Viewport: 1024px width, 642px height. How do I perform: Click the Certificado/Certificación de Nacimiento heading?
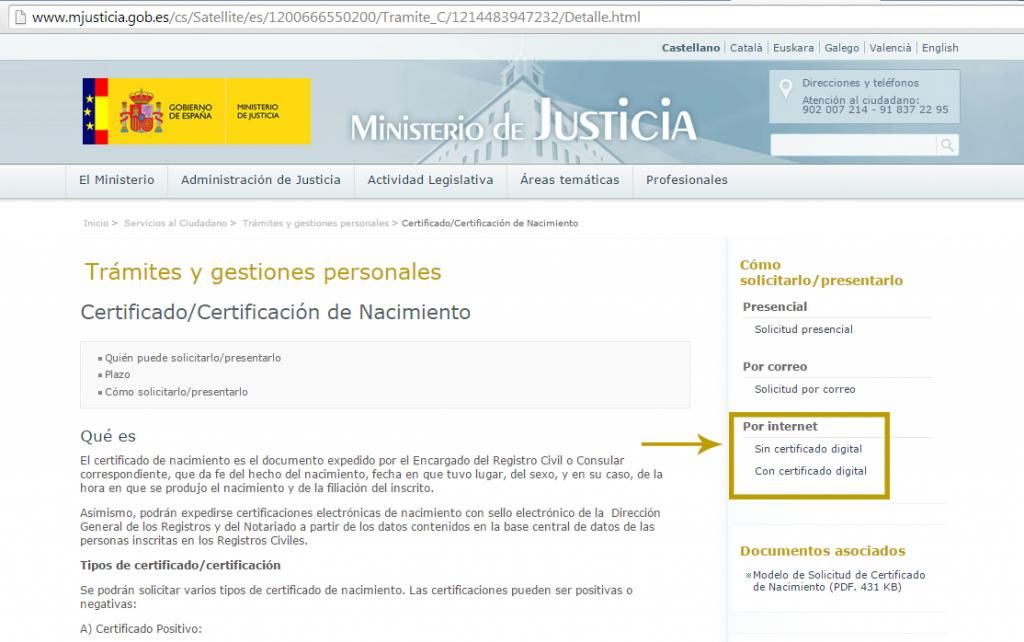click(275, 312)
